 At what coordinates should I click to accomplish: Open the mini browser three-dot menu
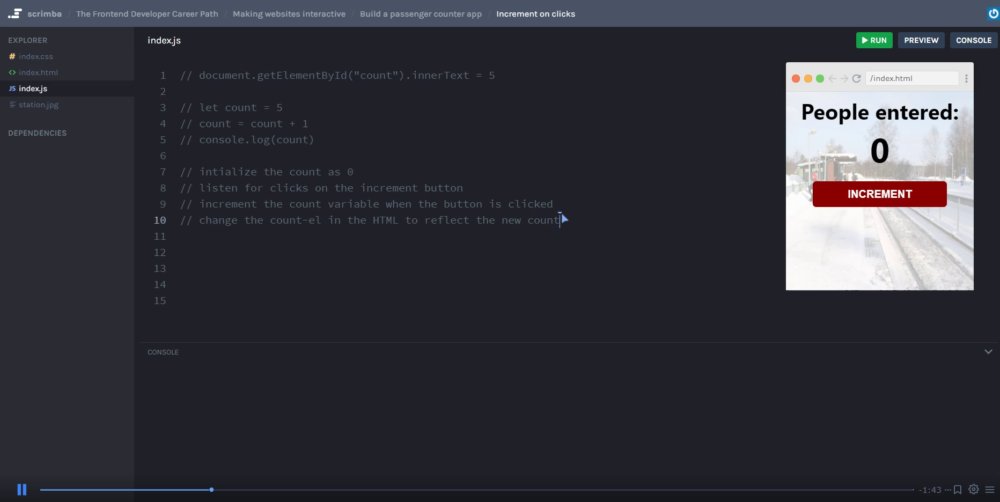pos(966,78)
